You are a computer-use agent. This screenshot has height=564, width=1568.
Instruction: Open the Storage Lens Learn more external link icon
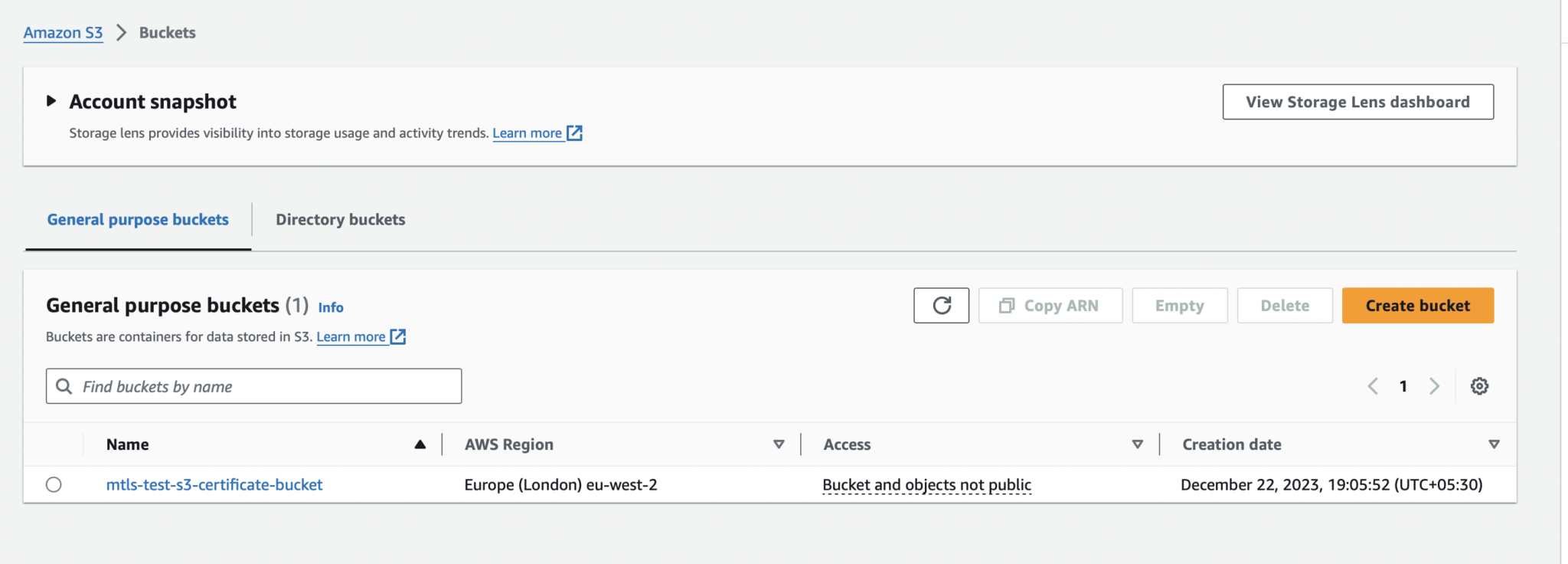[x=574, y=133]
